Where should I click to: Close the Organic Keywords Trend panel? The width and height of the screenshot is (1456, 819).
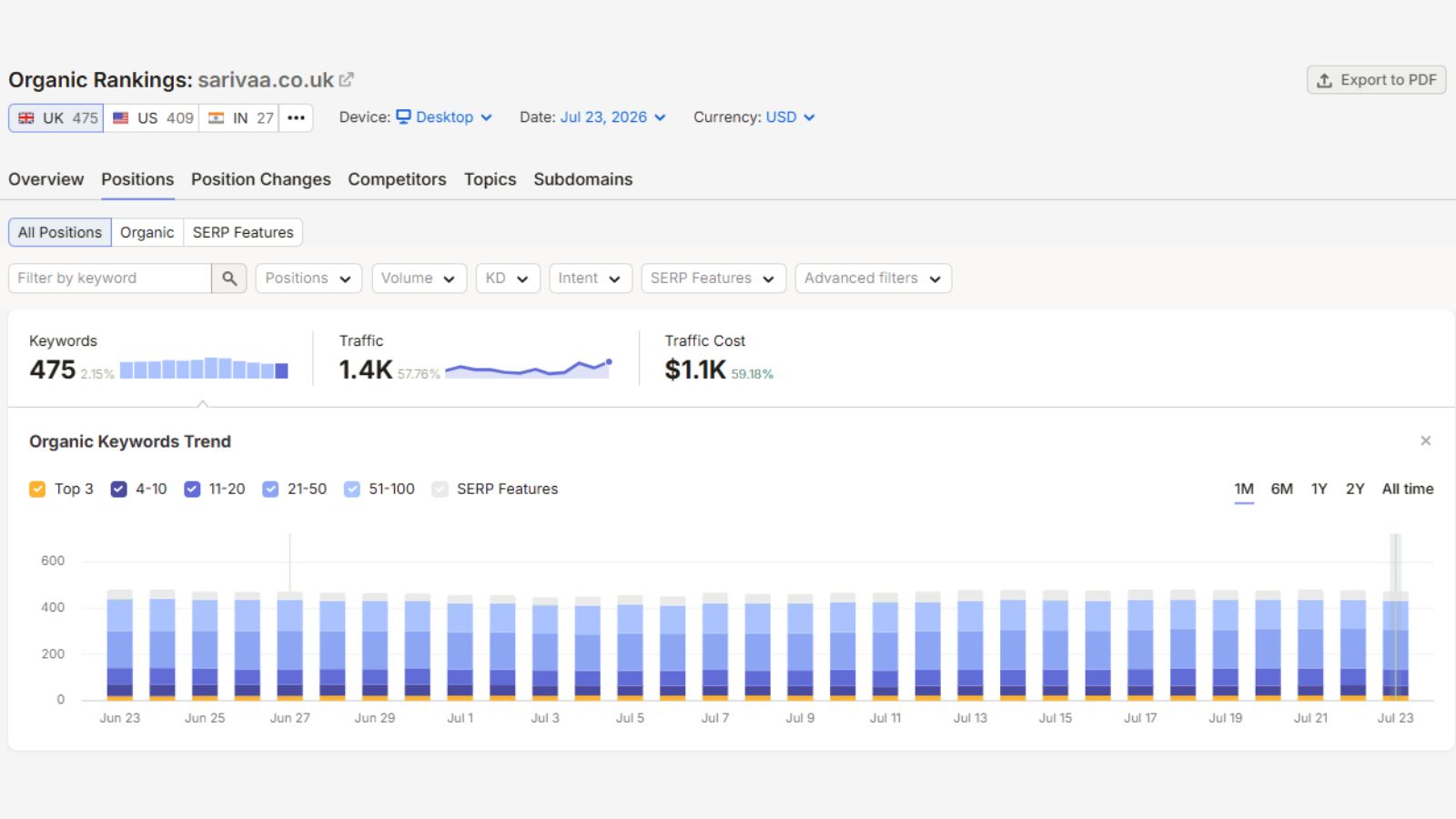[1425, 441]
